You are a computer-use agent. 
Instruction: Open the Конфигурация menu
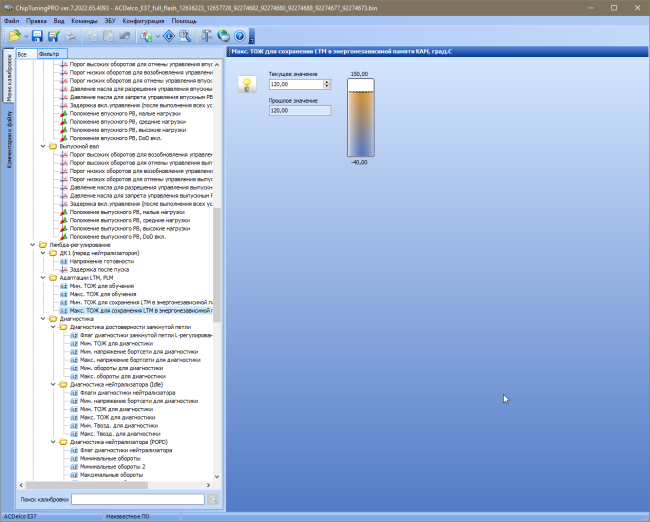point(143,21)
